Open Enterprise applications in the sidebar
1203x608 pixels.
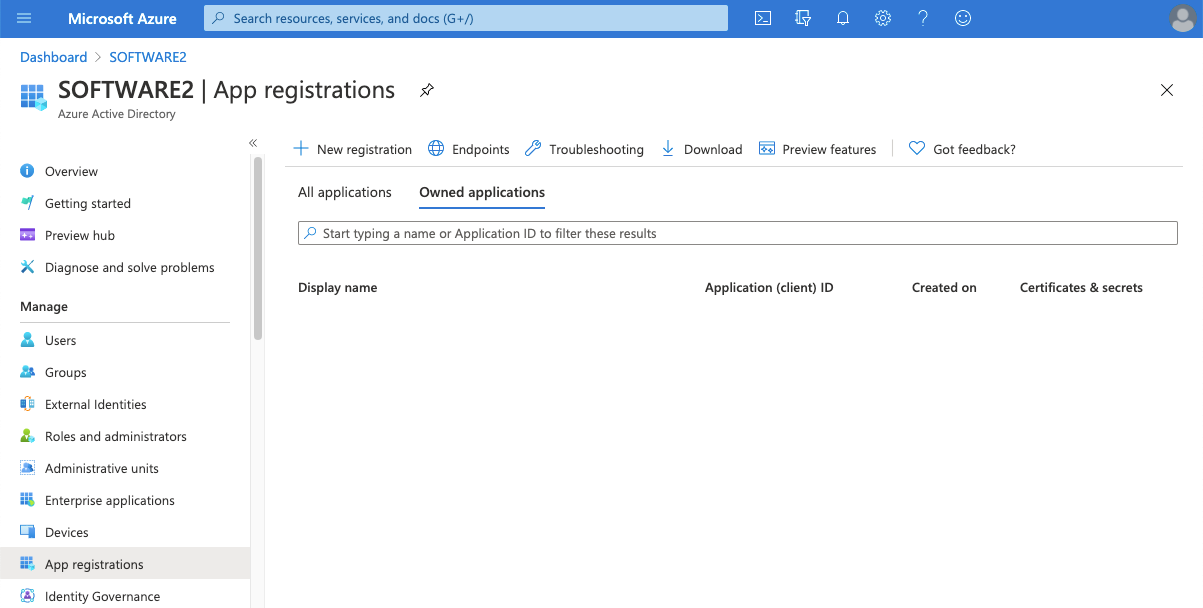pos(109,500)
